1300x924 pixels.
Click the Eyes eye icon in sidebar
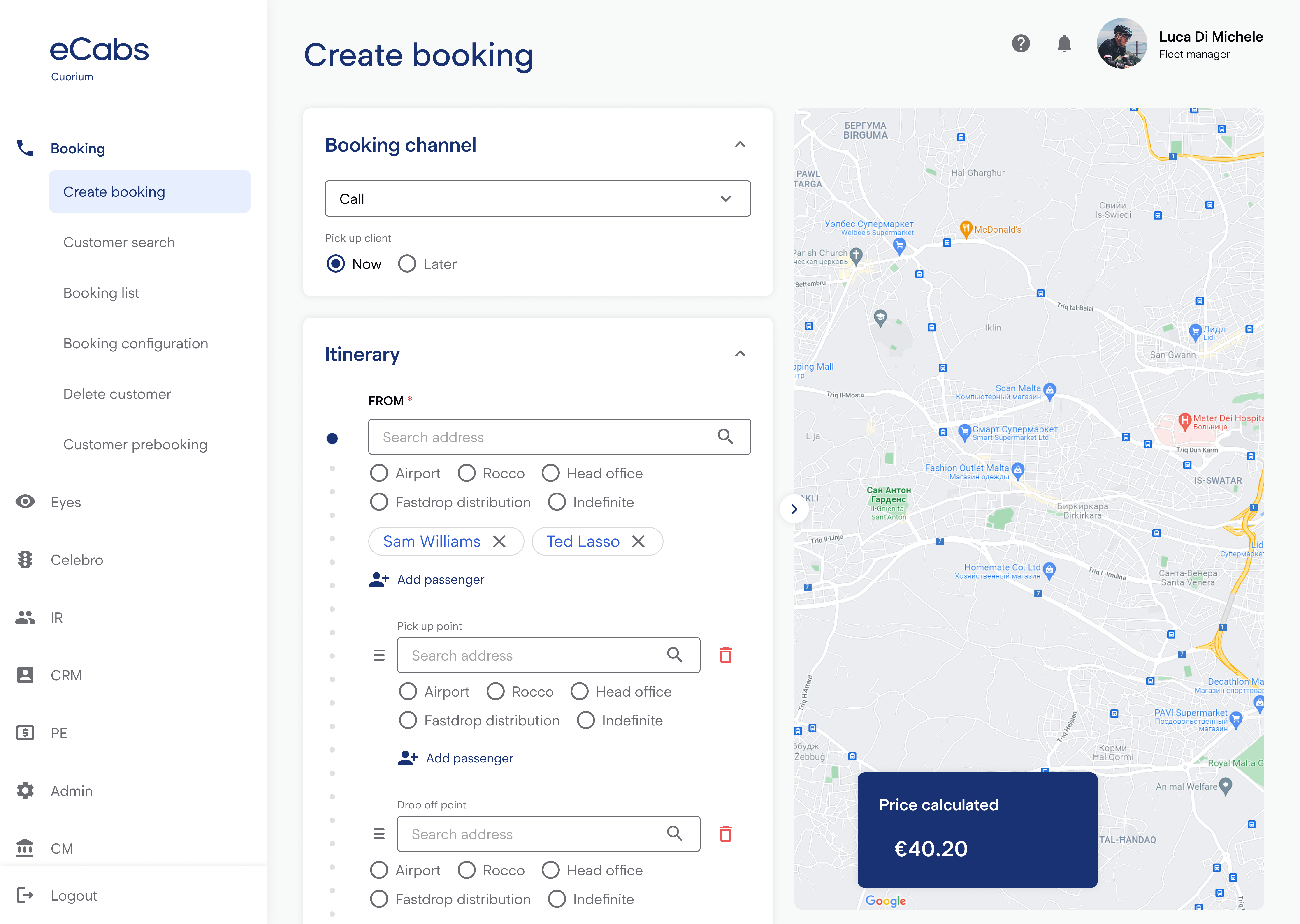(25, 502)
